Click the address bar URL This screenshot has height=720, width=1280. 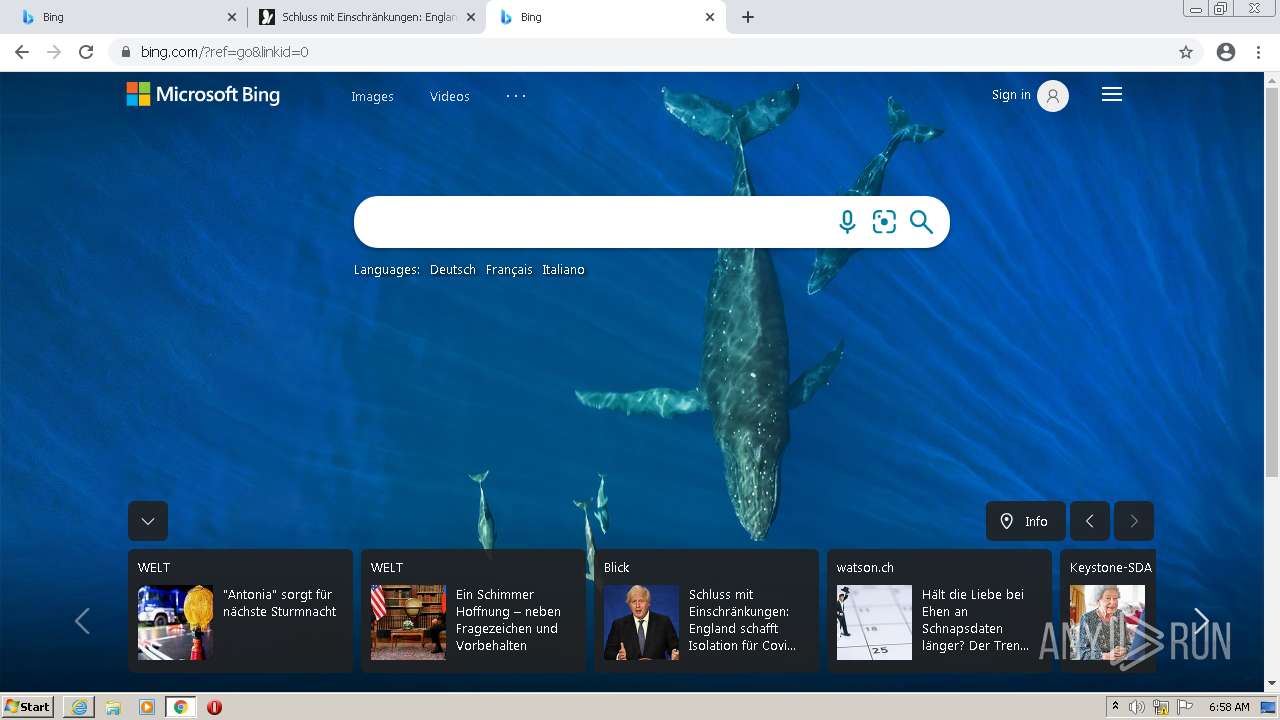(x=224, y=52)
